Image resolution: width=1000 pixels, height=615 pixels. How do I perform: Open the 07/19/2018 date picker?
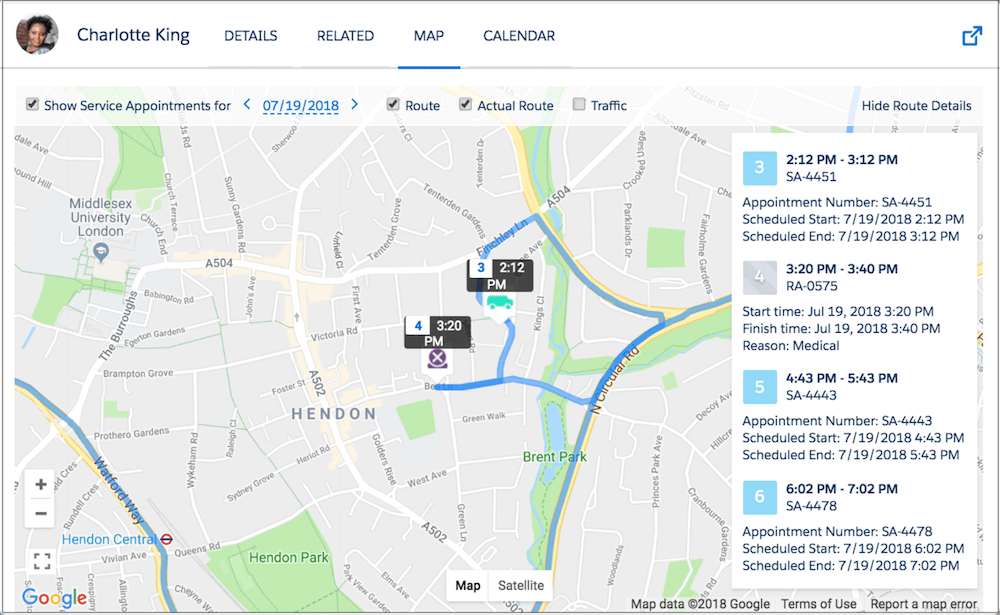pyautogui.click(x=300, y=105)
